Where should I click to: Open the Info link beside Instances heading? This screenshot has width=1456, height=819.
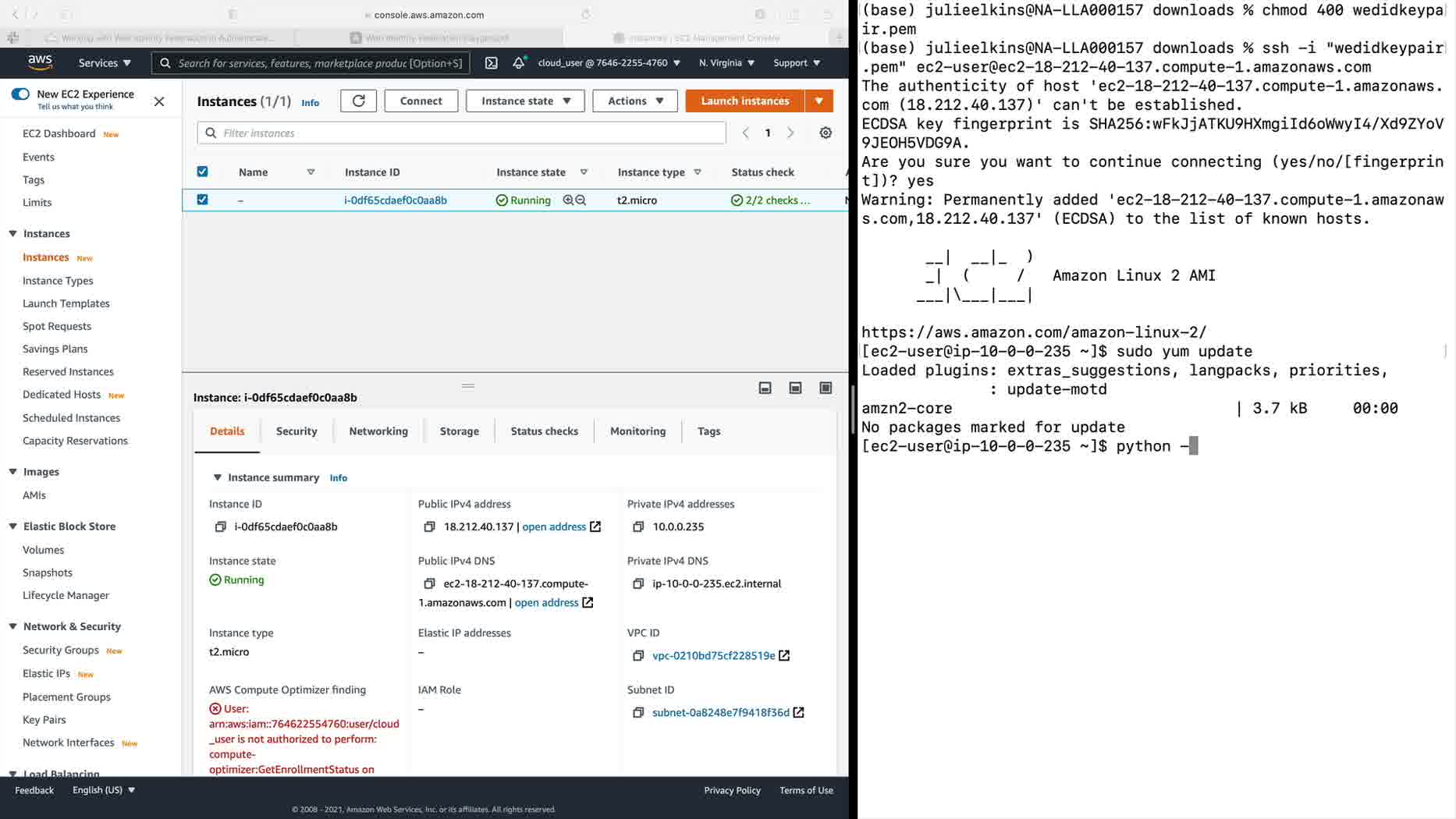coord(311,102)
